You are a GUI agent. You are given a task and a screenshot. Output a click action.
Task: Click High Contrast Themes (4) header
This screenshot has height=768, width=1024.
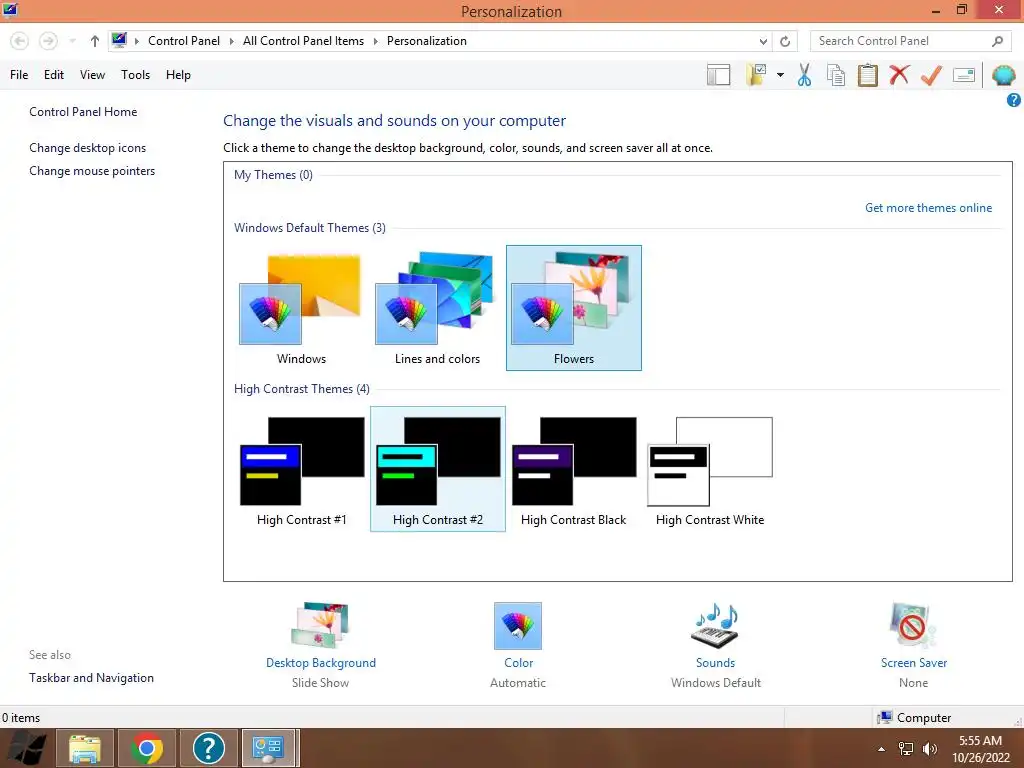302,389
